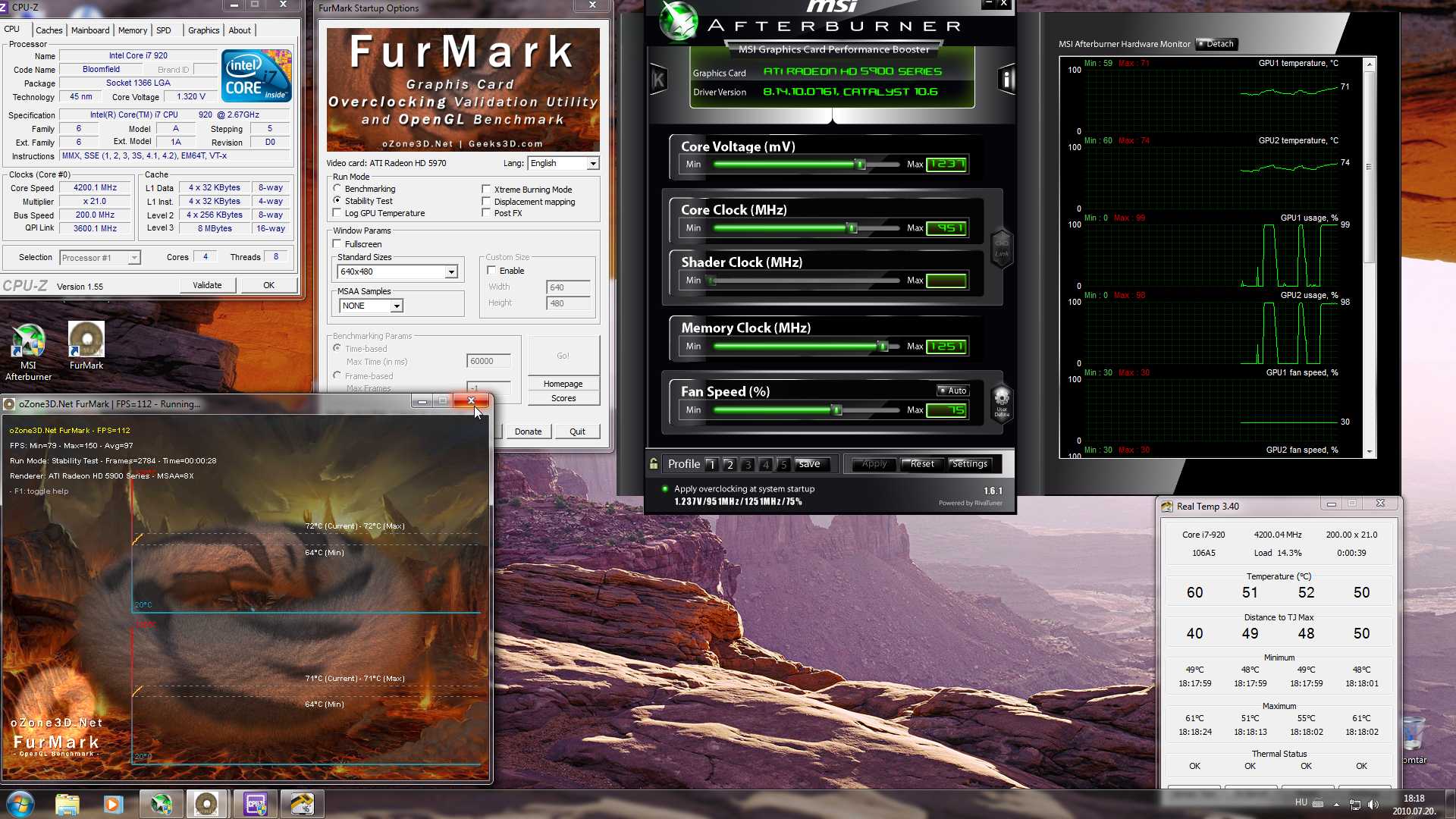Switch to CPU-Z SPD tab

pos(164,30)
